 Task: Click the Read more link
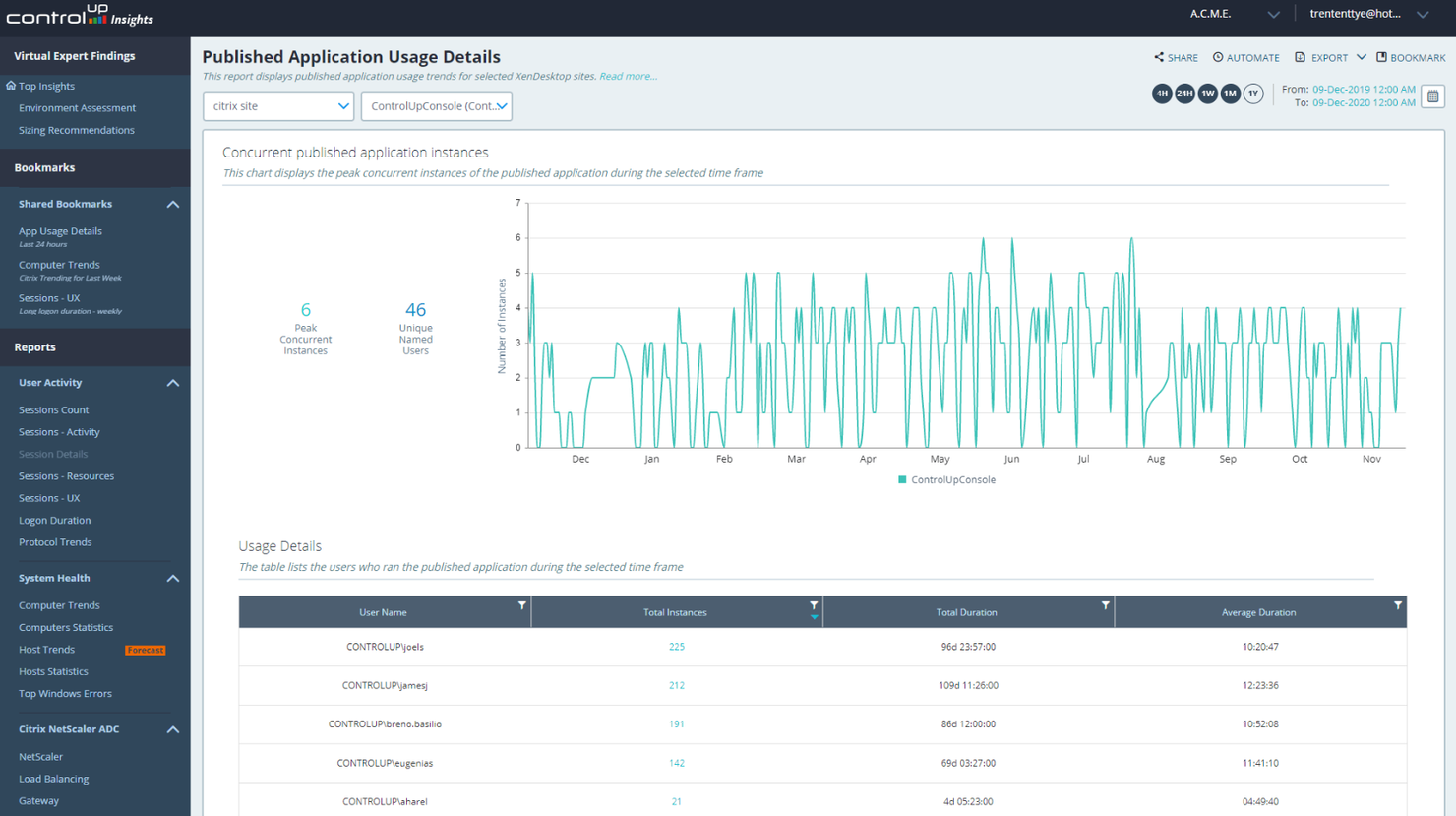(628, 76)
